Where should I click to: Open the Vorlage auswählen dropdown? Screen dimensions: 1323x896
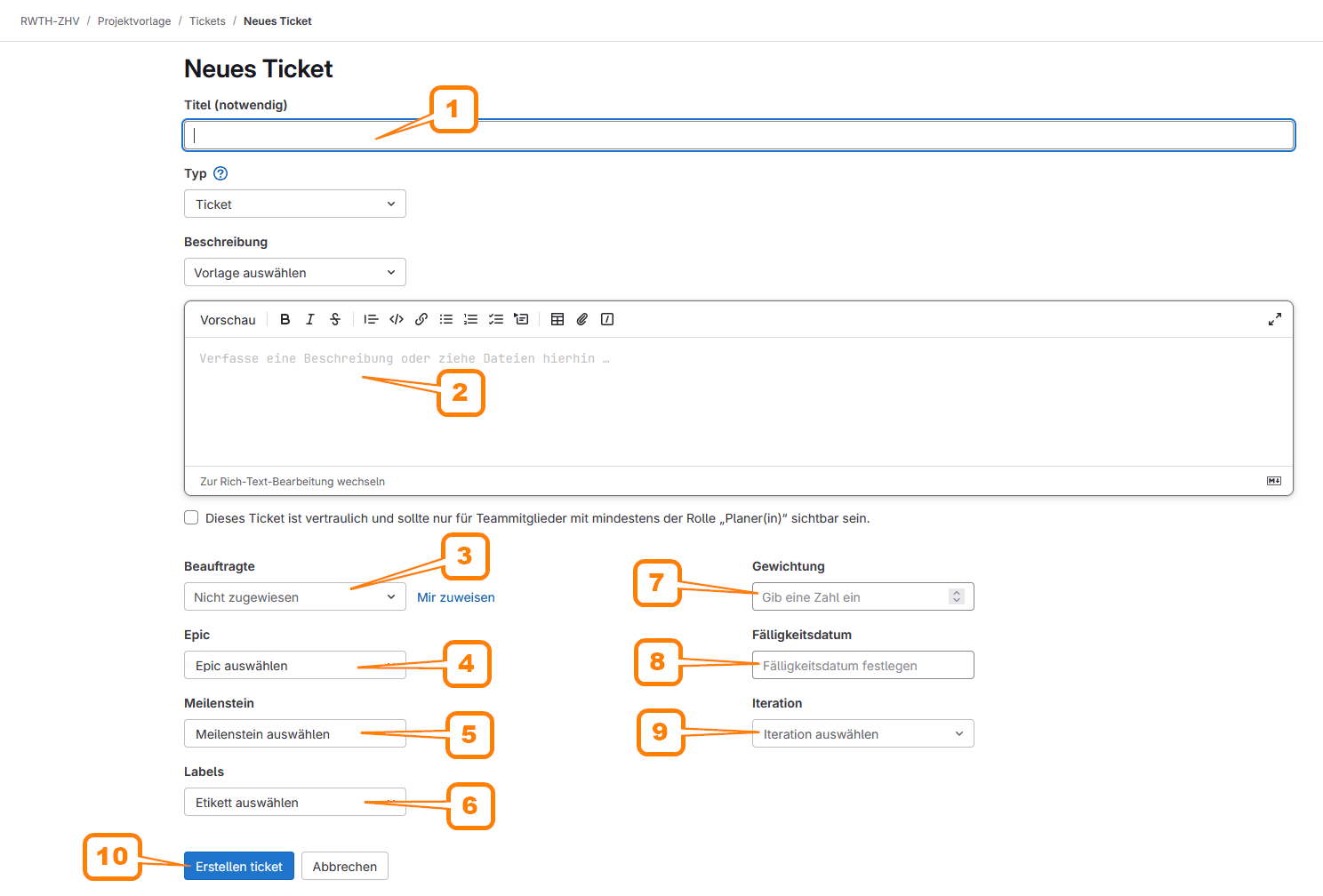[x=295, y=272]
